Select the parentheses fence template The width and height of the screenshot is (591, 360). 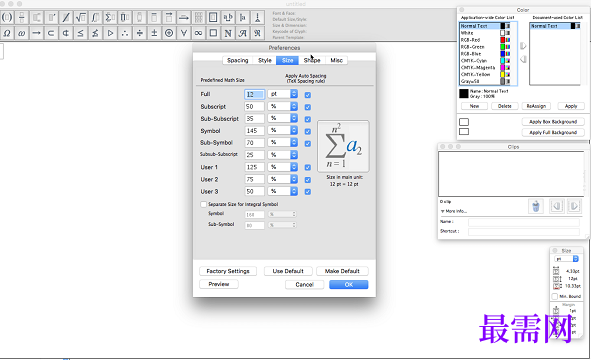7,17
